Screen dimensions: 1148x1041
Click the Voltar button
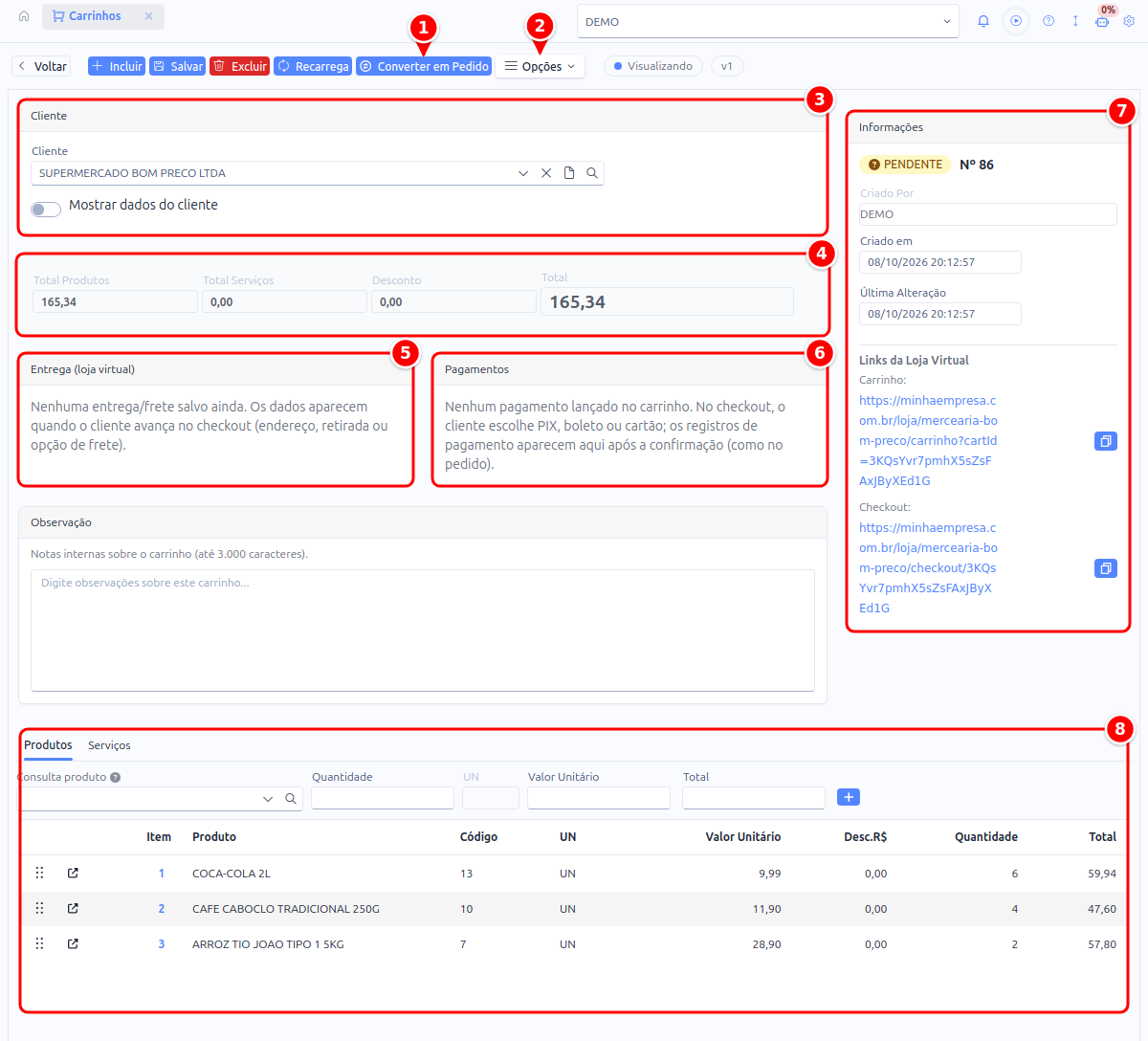pos(41,66)
